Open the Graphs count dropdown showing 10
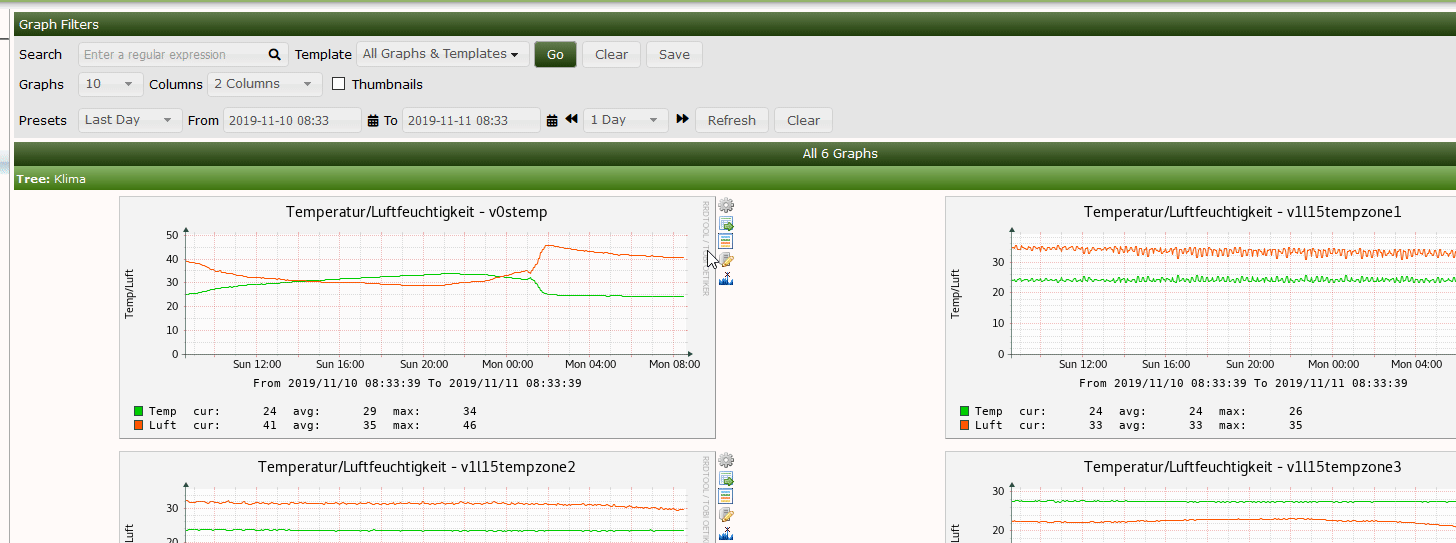Image resolution: width=1456 pixels, height=543 pixels. pyautogui.click(x=111, y=84)
